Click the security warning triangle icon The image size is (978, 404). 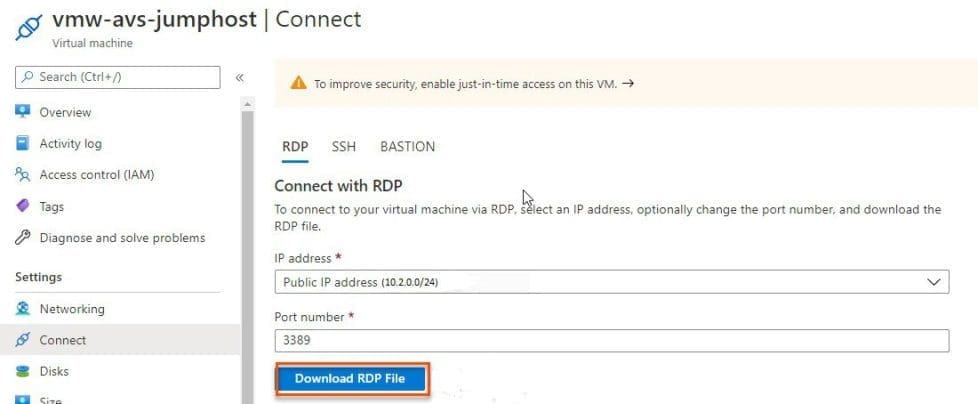pyautogui.click(x=298, y=84)
